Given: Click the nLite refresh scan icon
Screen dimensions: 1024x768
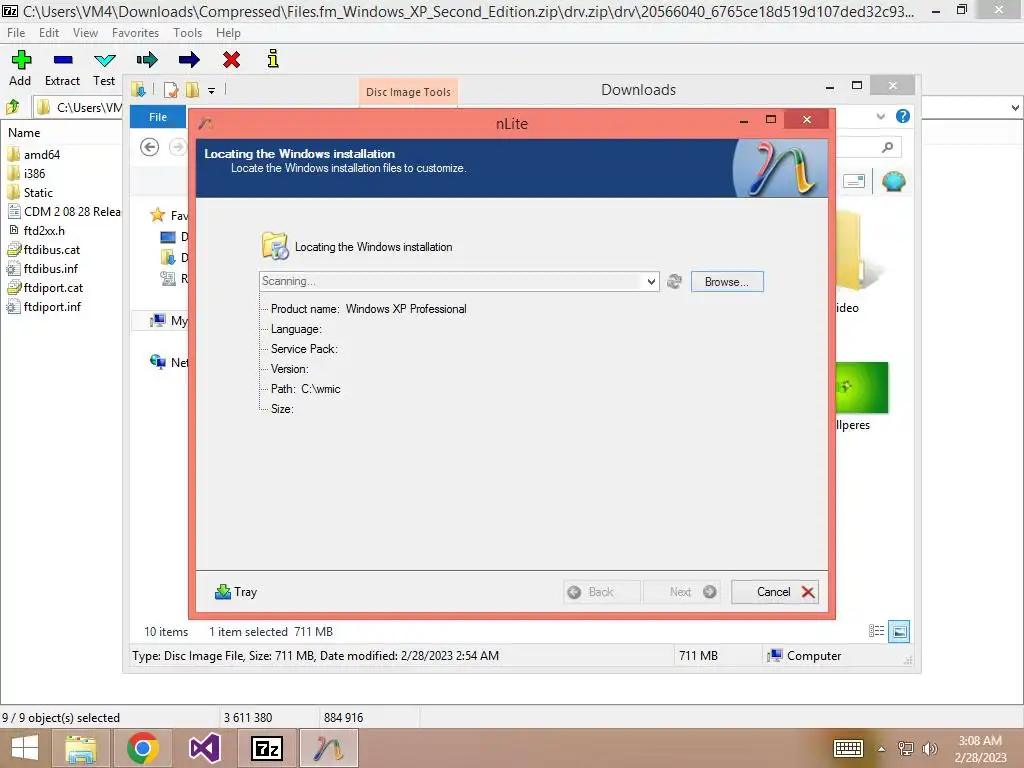Looking at the screenshot, I should [675, 281].
